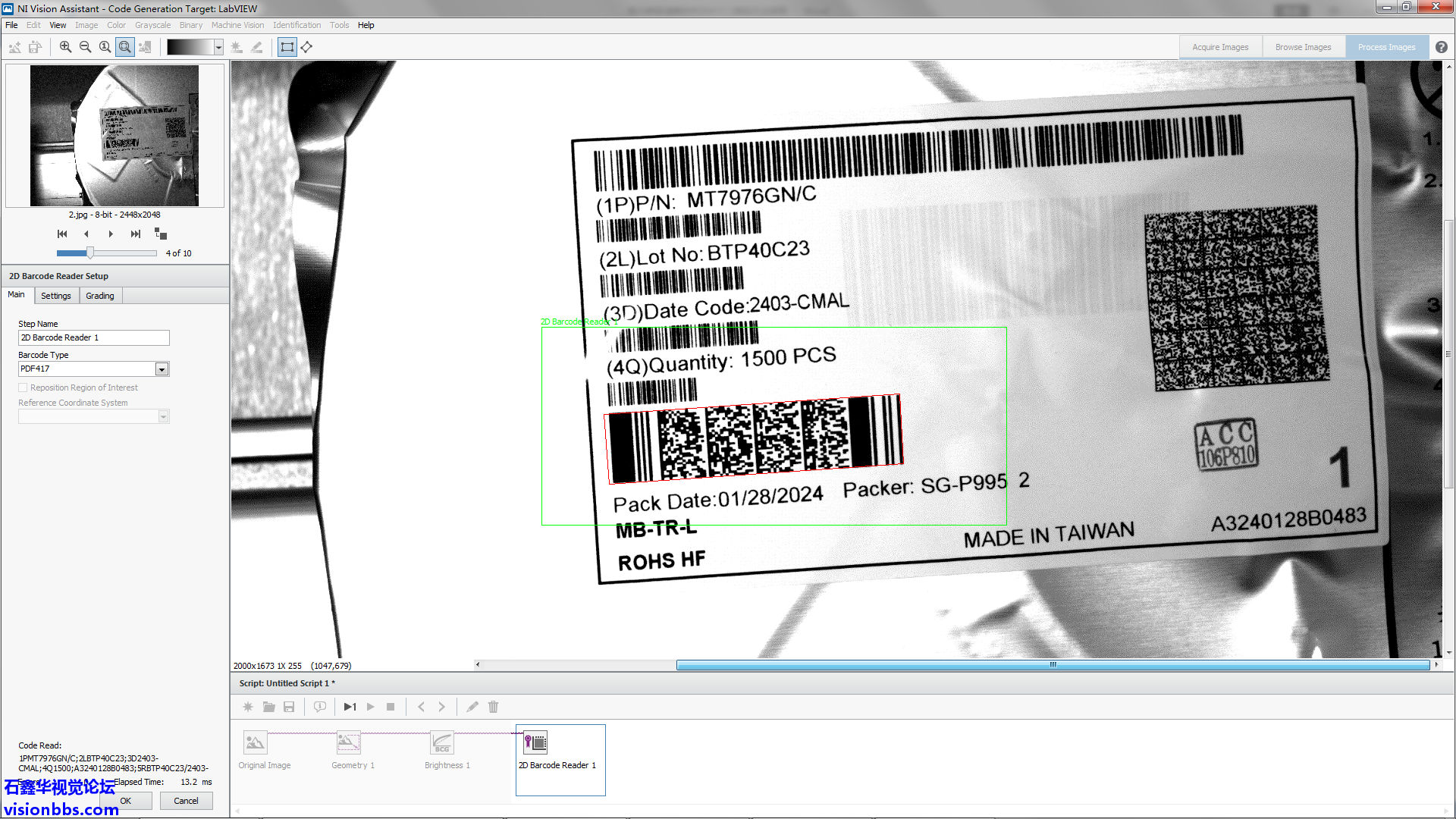Switch to the Settings tab
Viewport: 1456px width, 819px height.
click(56, 296)
